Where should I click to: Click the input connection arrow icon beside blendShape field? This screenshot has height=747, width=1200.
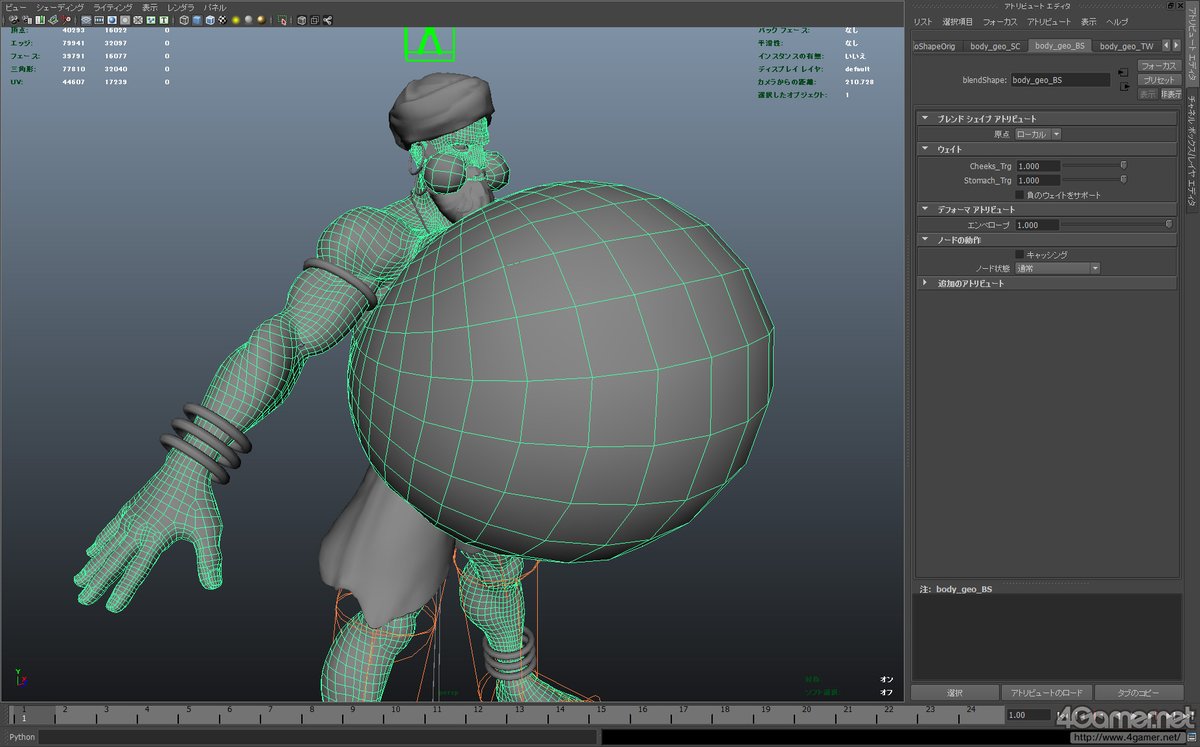(x=1123, y=72)
